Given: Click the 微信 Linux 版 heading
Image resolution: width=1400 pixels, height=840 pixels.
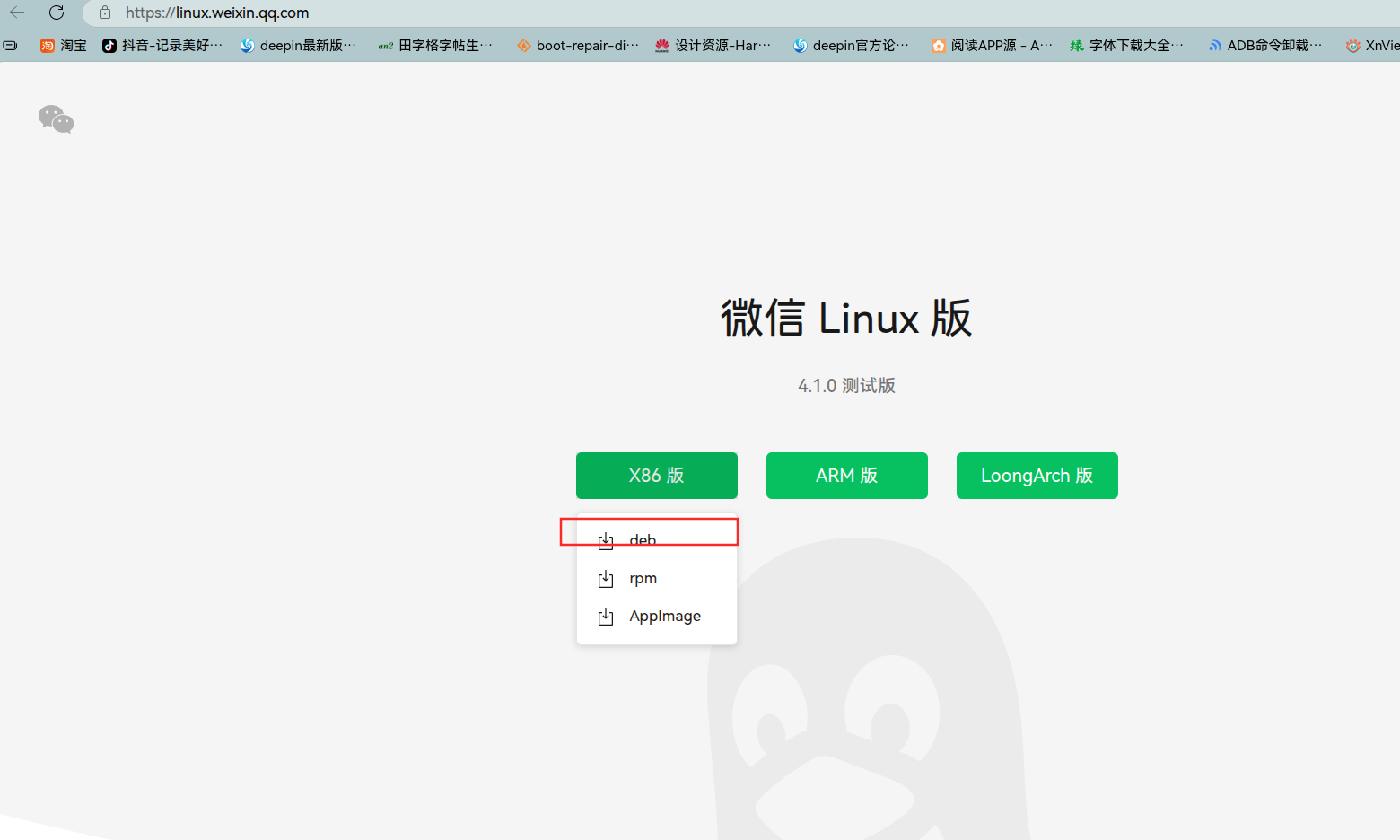Looking at the screenshot, I should tap(846, 319).
